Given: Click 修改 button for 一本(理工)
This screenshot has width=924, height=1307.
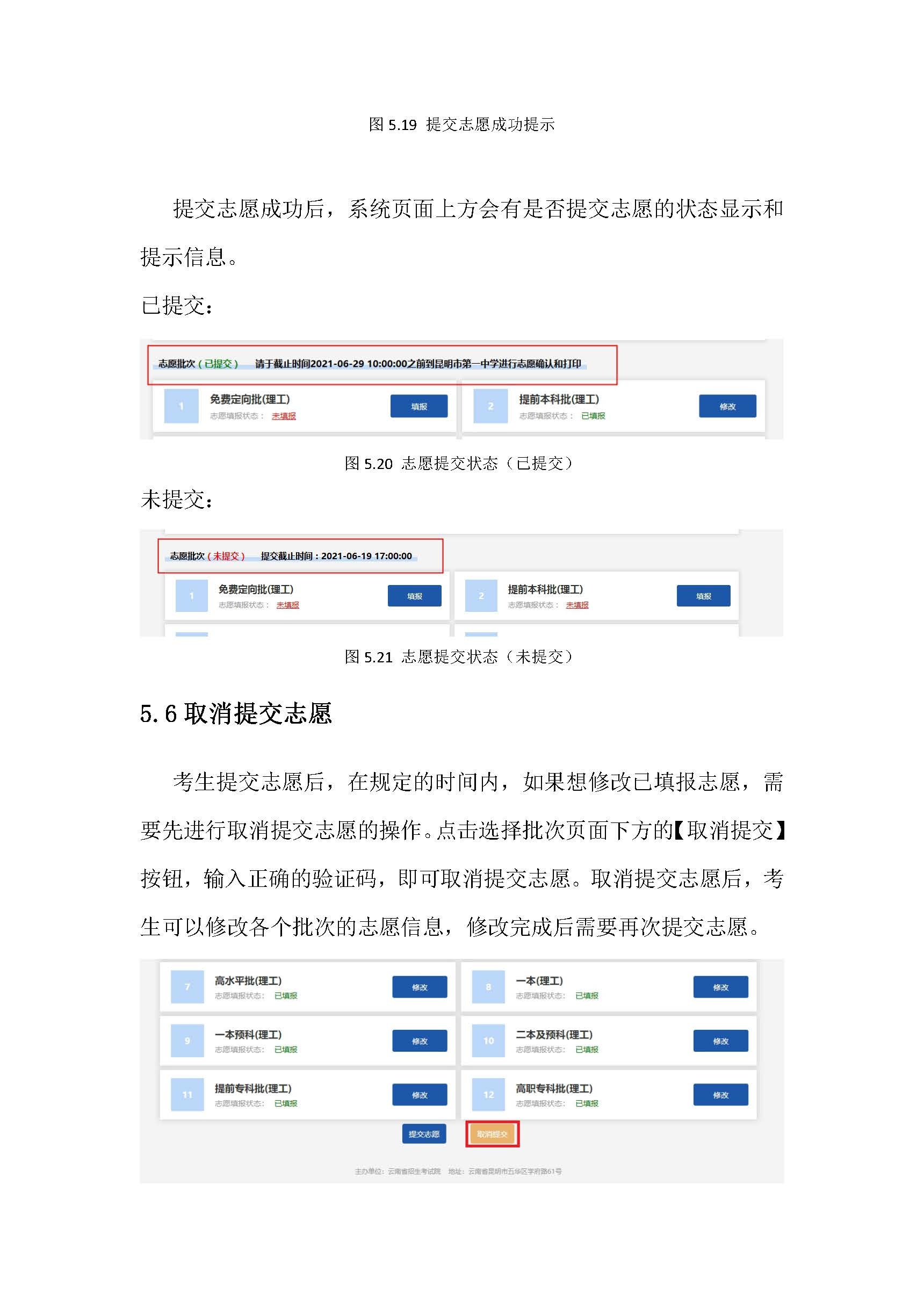Looking at the screenshot, I should 720,987.
